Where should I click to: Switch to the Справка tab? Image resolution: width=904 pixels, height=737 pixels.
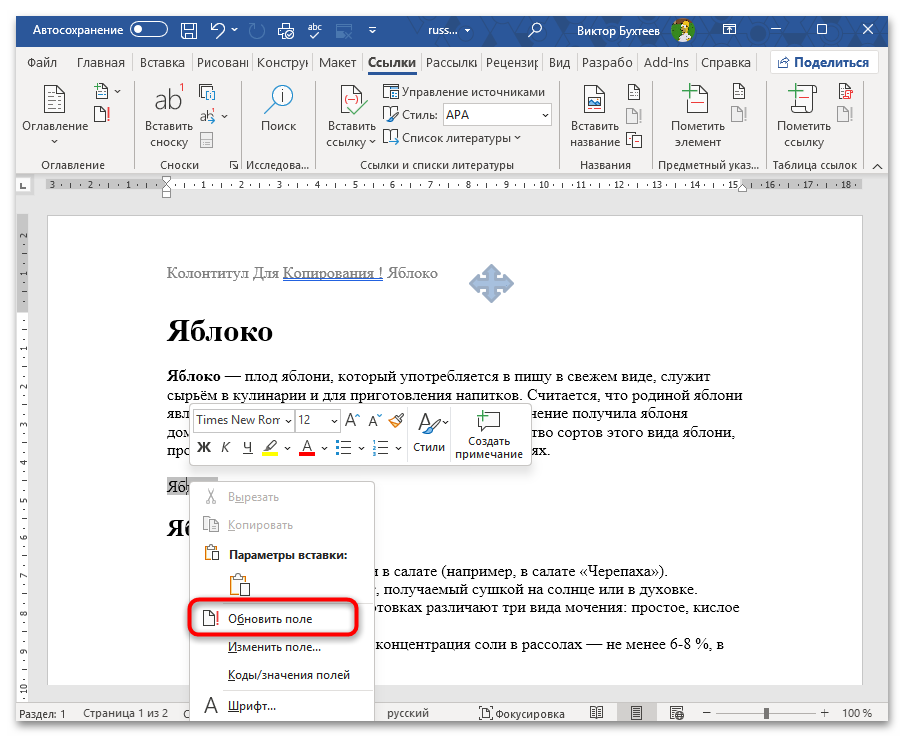pos(726,62)
